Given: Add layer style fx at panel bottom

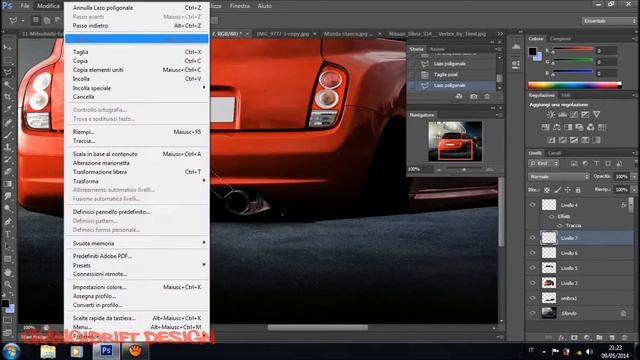Looking at the screenshot, I should click(562, 338).
